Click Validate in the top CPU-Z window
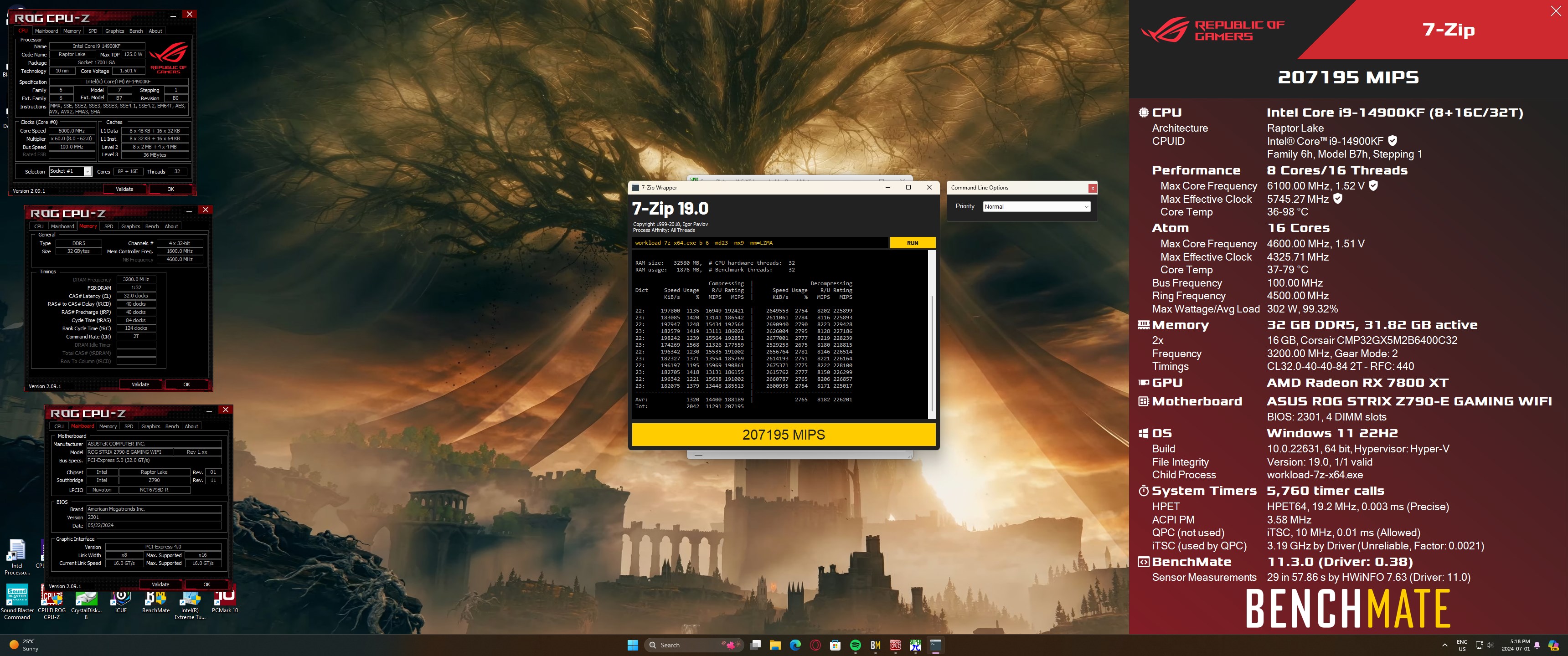 (124, 189)
